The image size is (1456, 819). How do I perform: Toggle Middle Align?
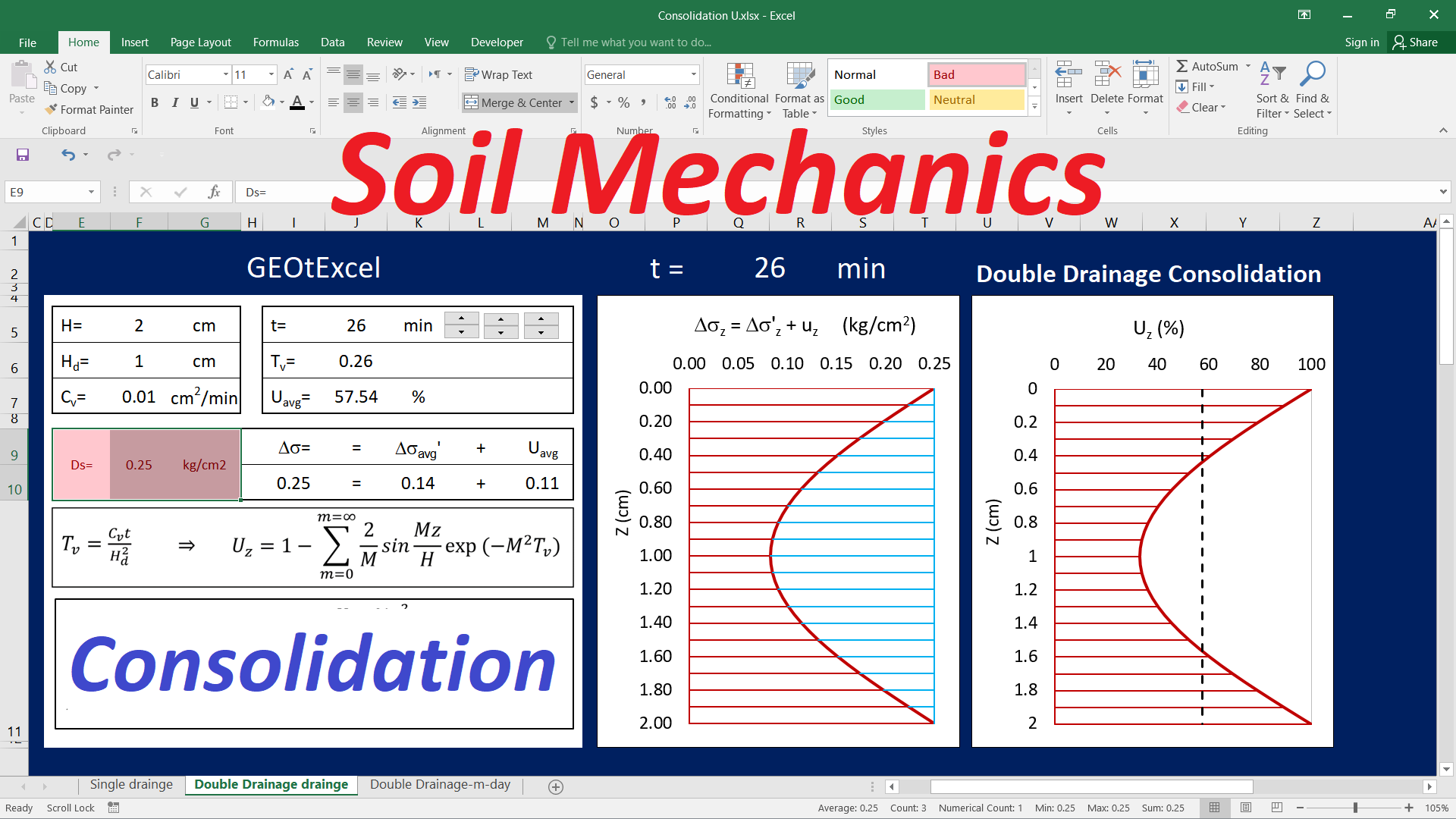point(353,74)
